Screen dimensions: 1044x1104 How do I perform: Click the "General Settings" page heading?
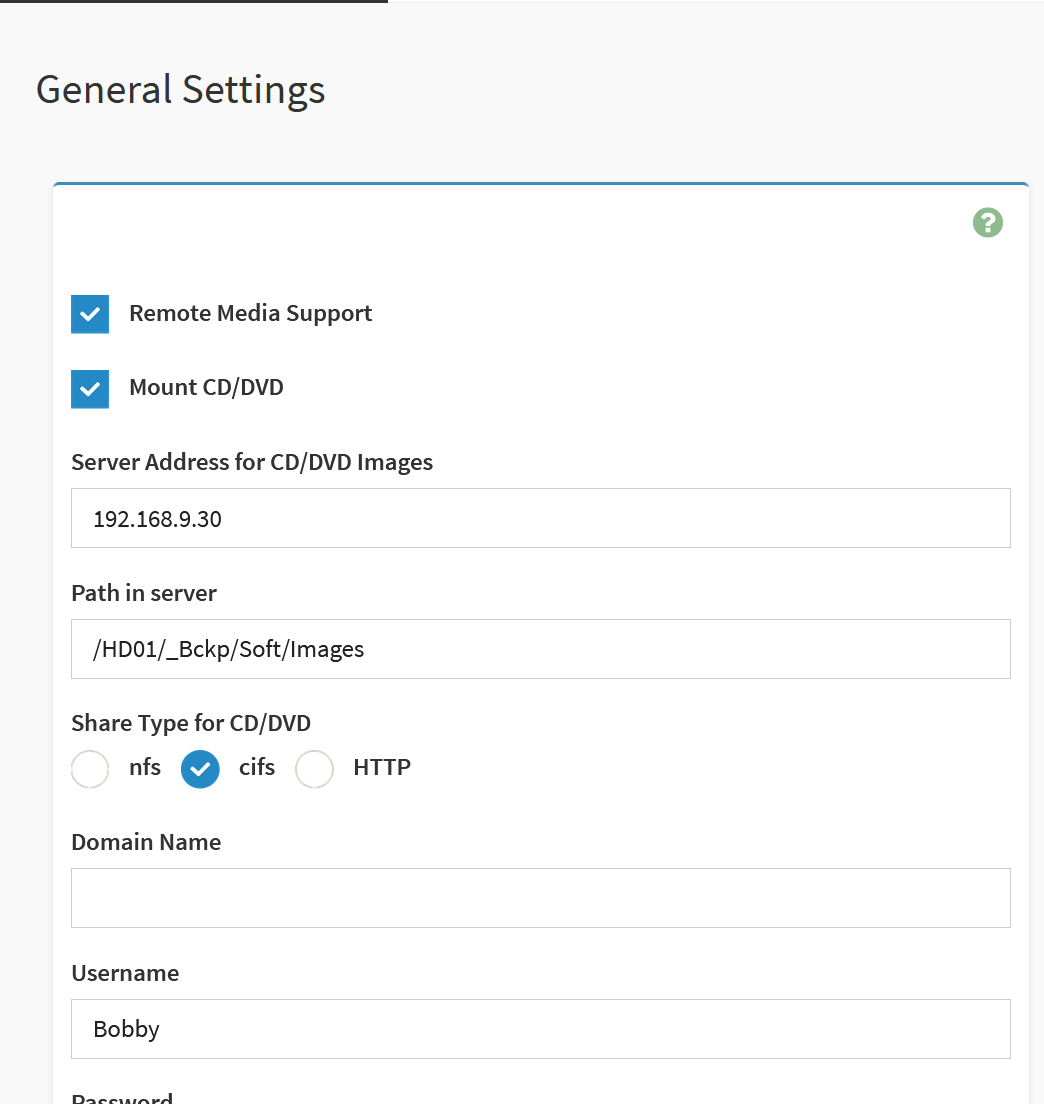[181, 89]
